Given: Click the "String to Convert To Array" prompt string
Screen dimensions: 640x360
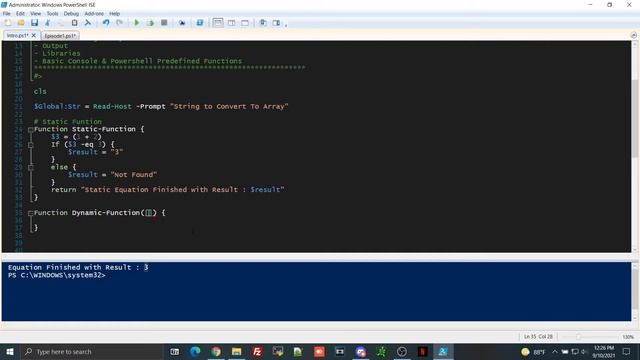Looking at the screenshot, I should (x=229, y=107).
